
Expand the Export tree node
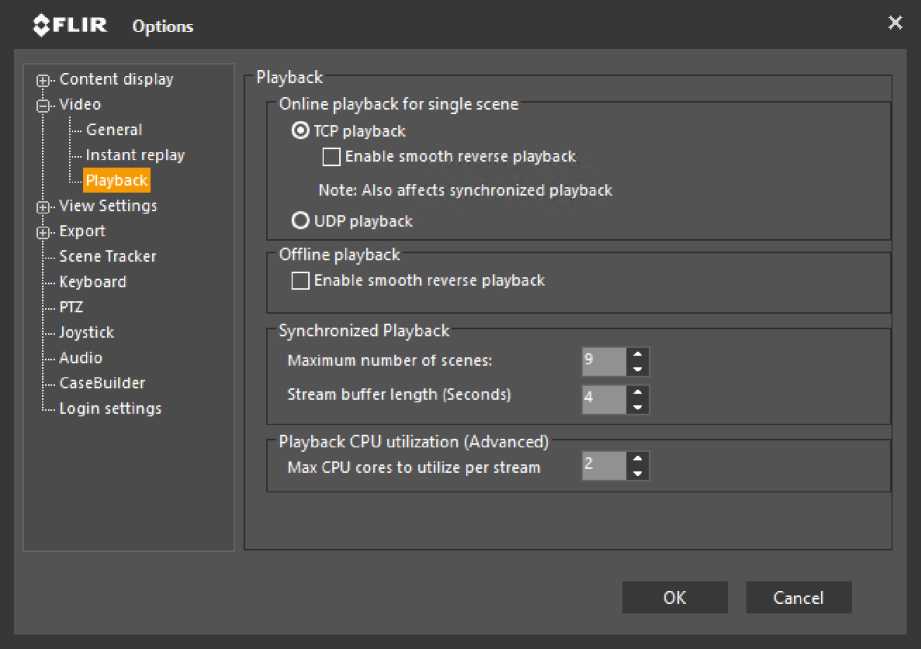(43, 232)
